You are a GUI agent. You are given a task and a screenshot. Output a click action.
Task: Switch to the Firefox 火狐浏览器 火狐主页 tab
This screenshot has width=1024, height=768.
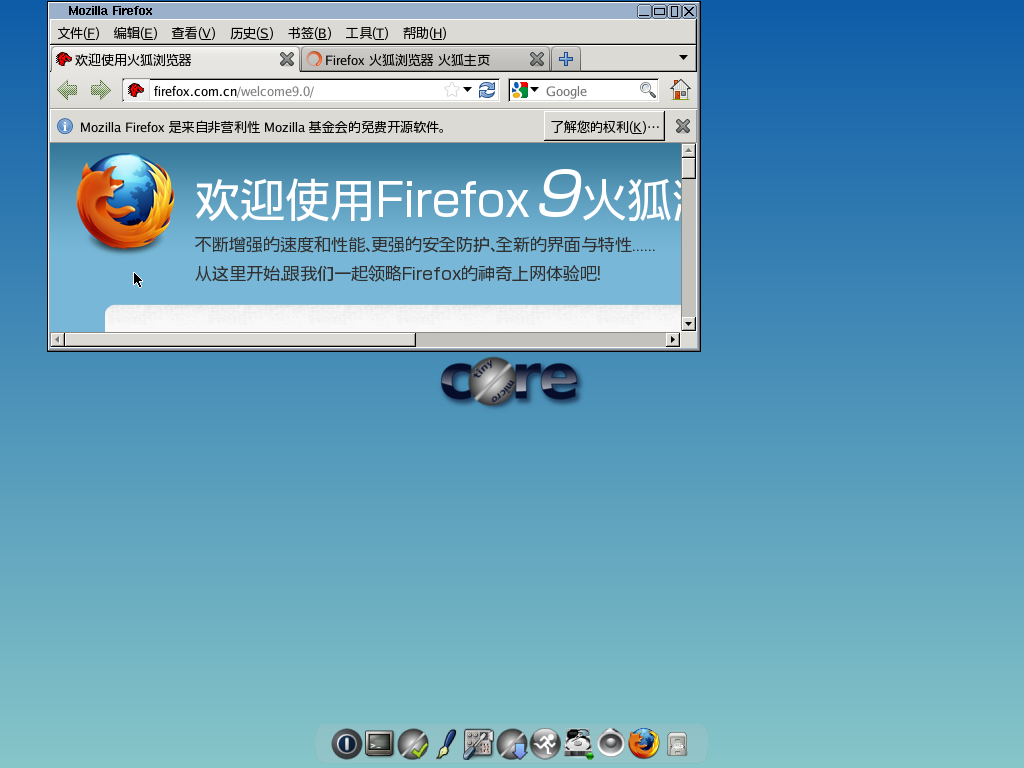tap(426, 59)
